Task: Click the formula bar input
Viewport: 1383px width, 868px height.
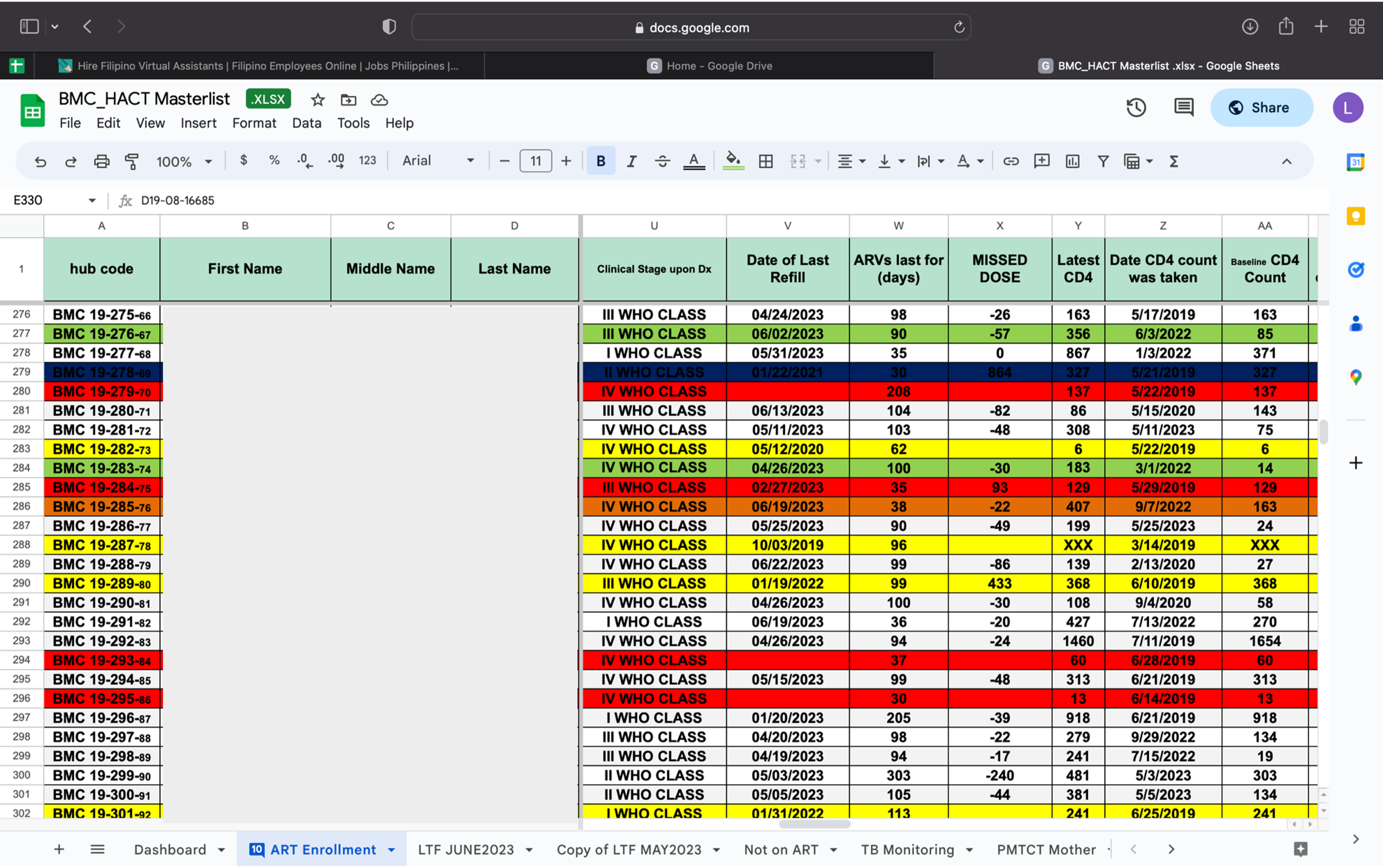Action: coord(729,200)
